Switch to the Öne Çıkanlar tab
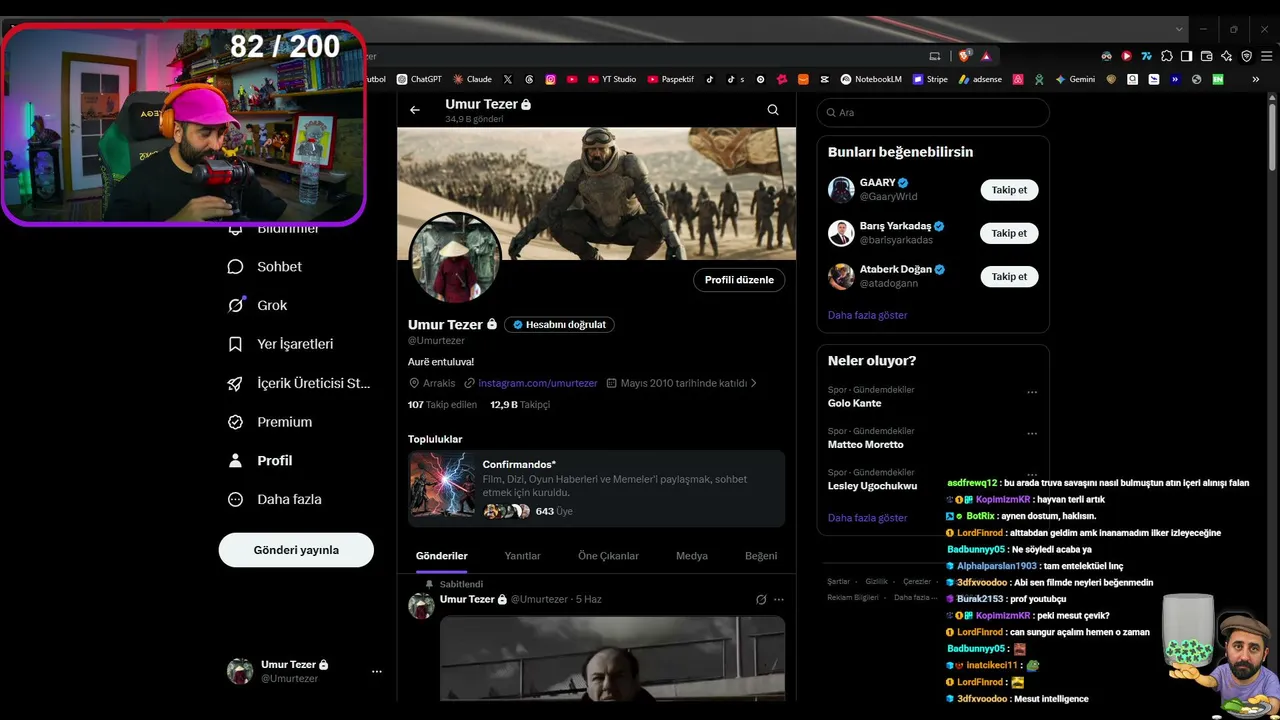 608,556
